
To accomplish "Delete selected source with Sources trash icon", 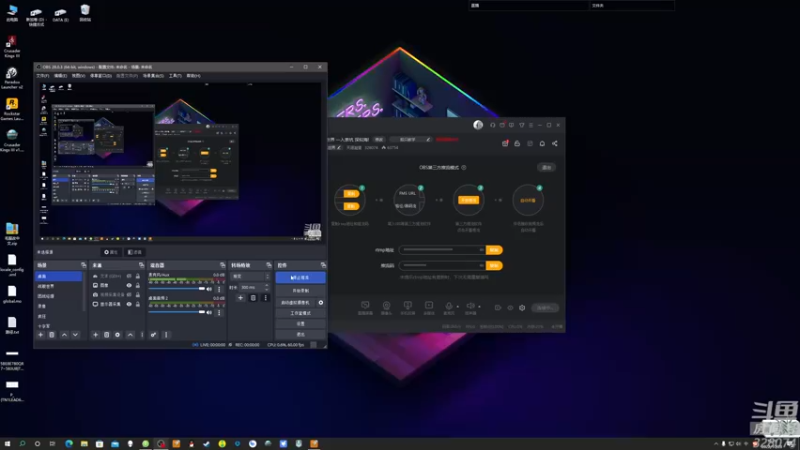I will [x=107, y=335].
